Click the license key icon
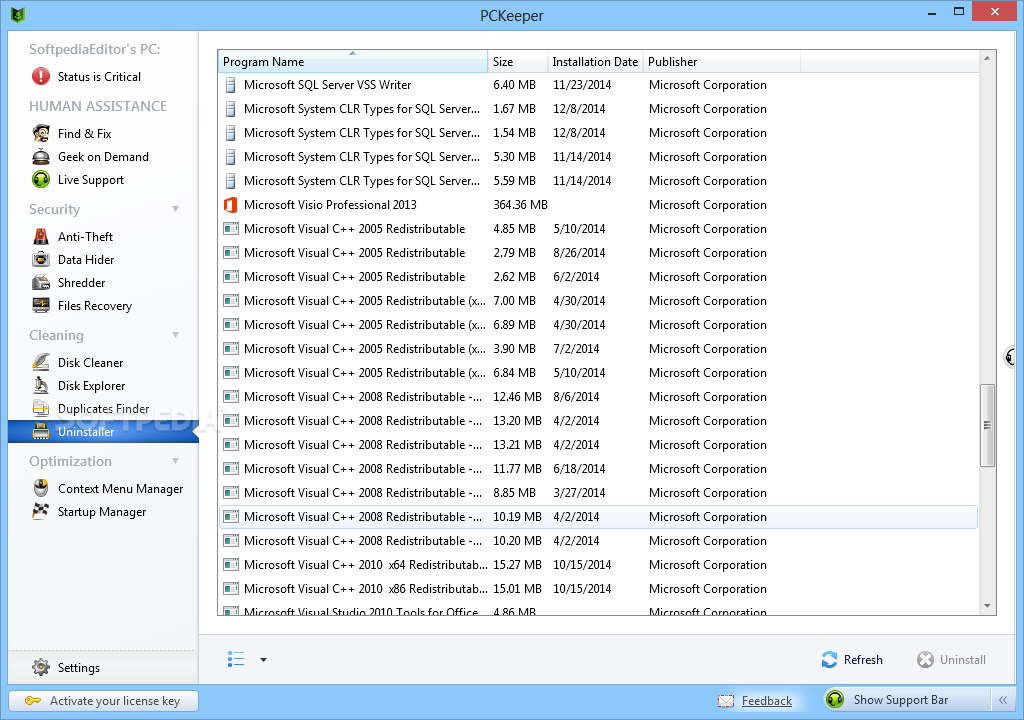 point(33,701)
